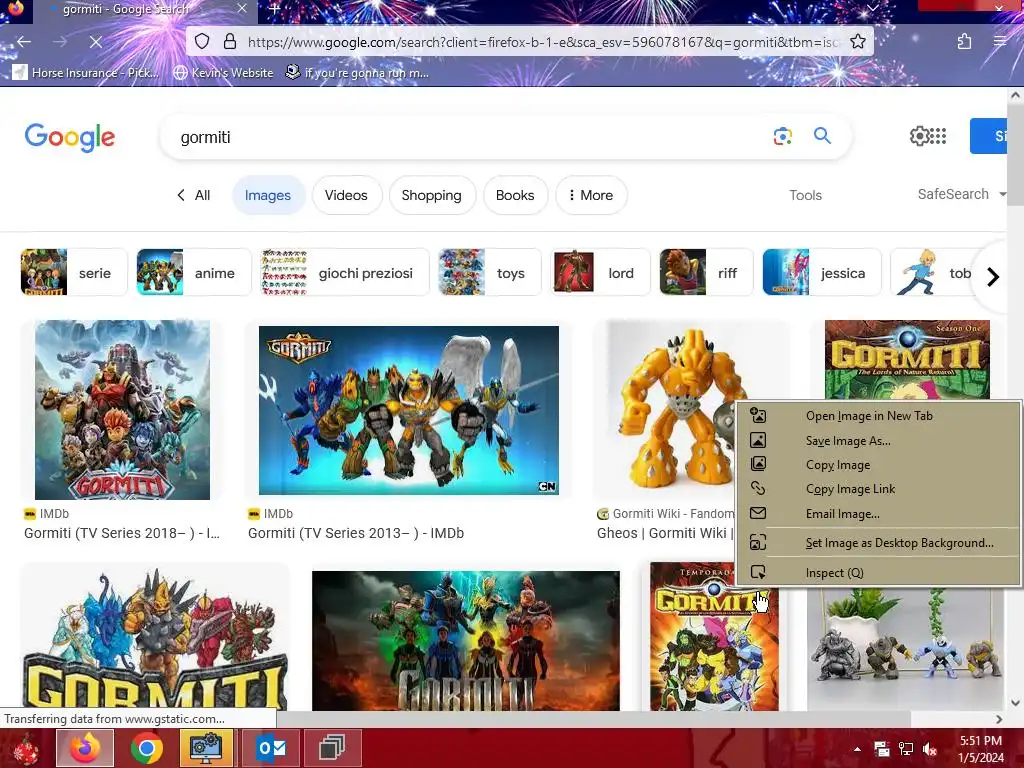Filter images by the anime chip
This screenshot has width=1024, height=768.
pyautogui.click(x=193, y=272)
